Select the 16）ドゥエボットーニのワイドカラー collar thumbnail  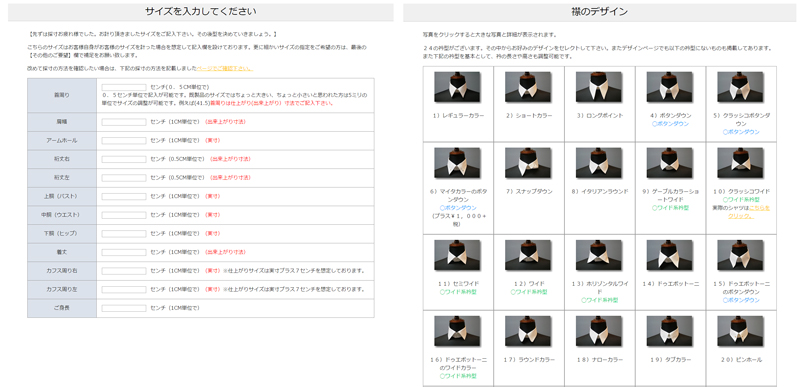coord(457,331)
